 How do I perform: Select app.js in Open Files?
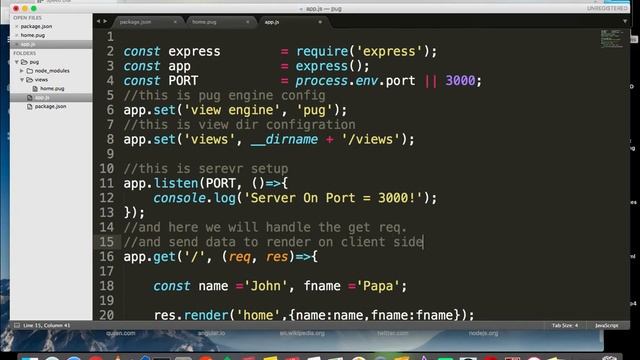28,44
